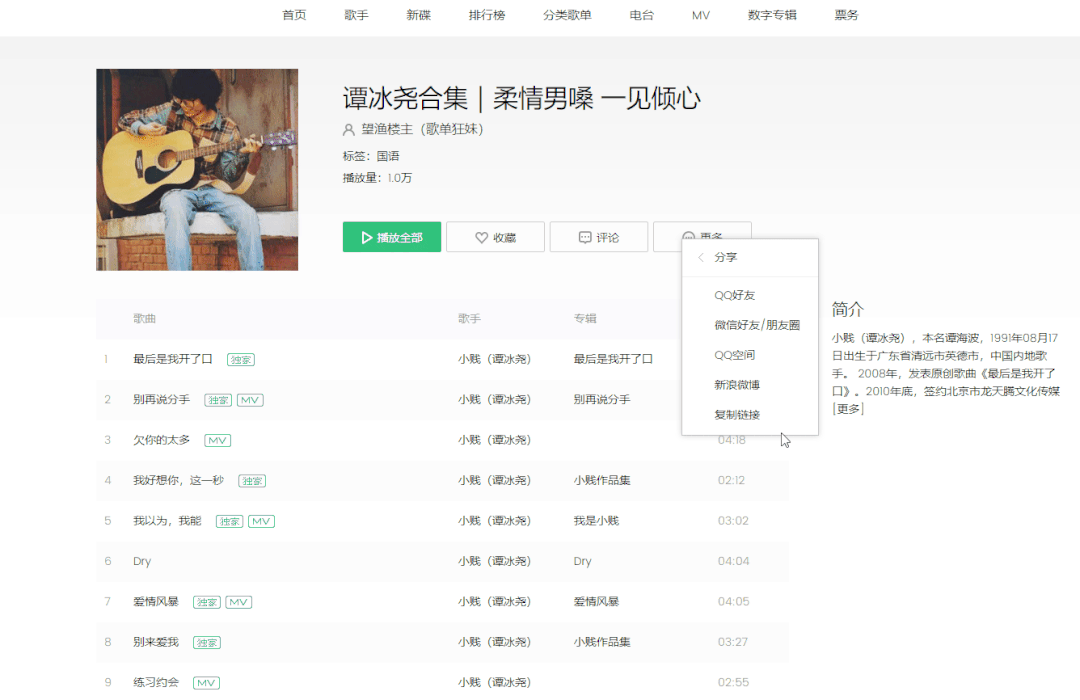Image resolution: width=1080 pixels, height=700 pixels.
Task: Click the MV badge beside 练习约会
Action: tap(206, 683)
